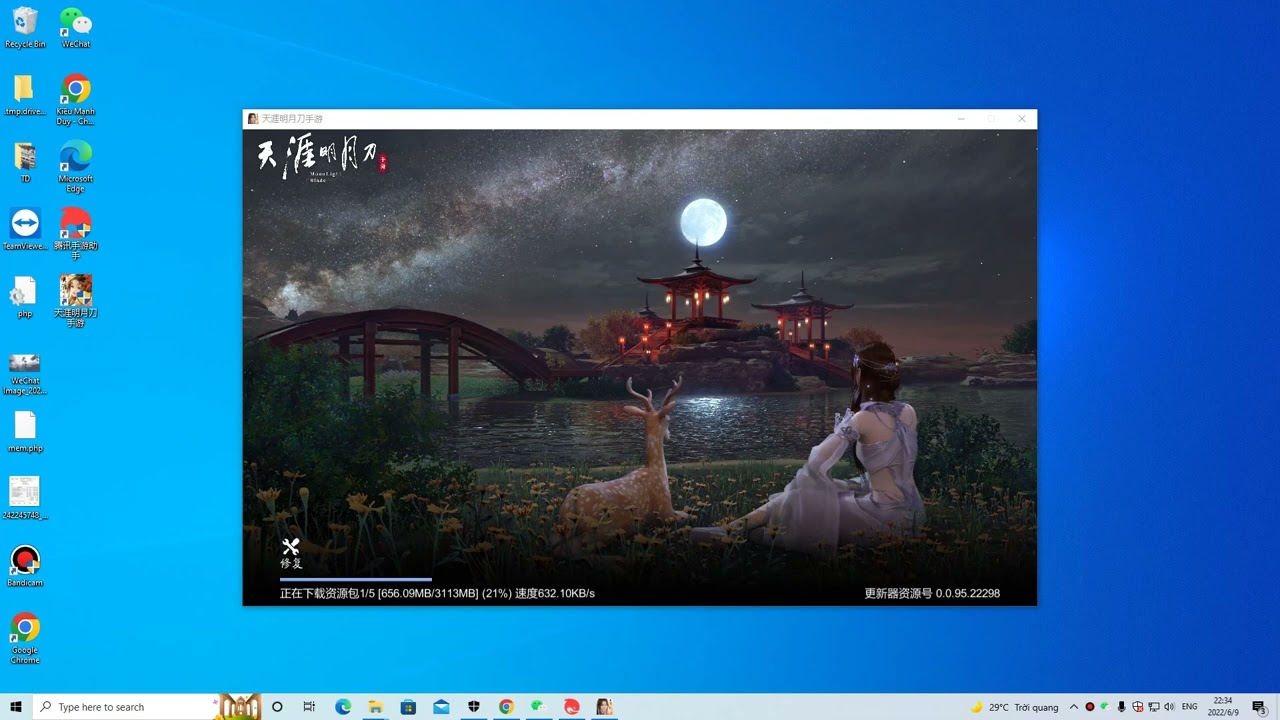
Task: Open Task View on the taskbar
Action: [309, 707]
